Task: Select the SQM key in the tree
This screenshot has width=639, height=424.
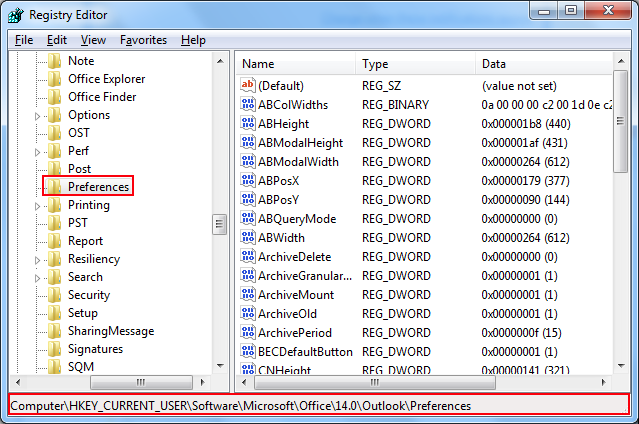Action: click(x=81, y=367)
